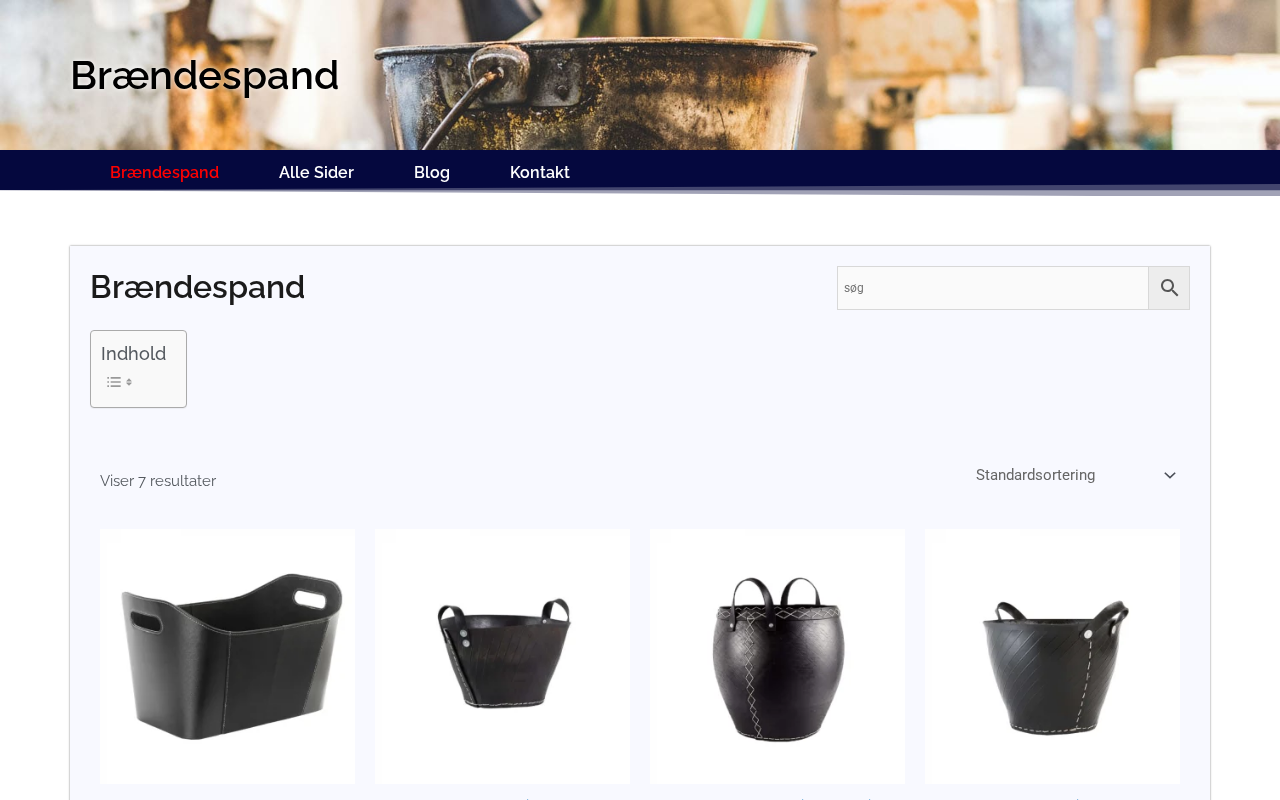Click the bucket header banner image

pos(640,75)
